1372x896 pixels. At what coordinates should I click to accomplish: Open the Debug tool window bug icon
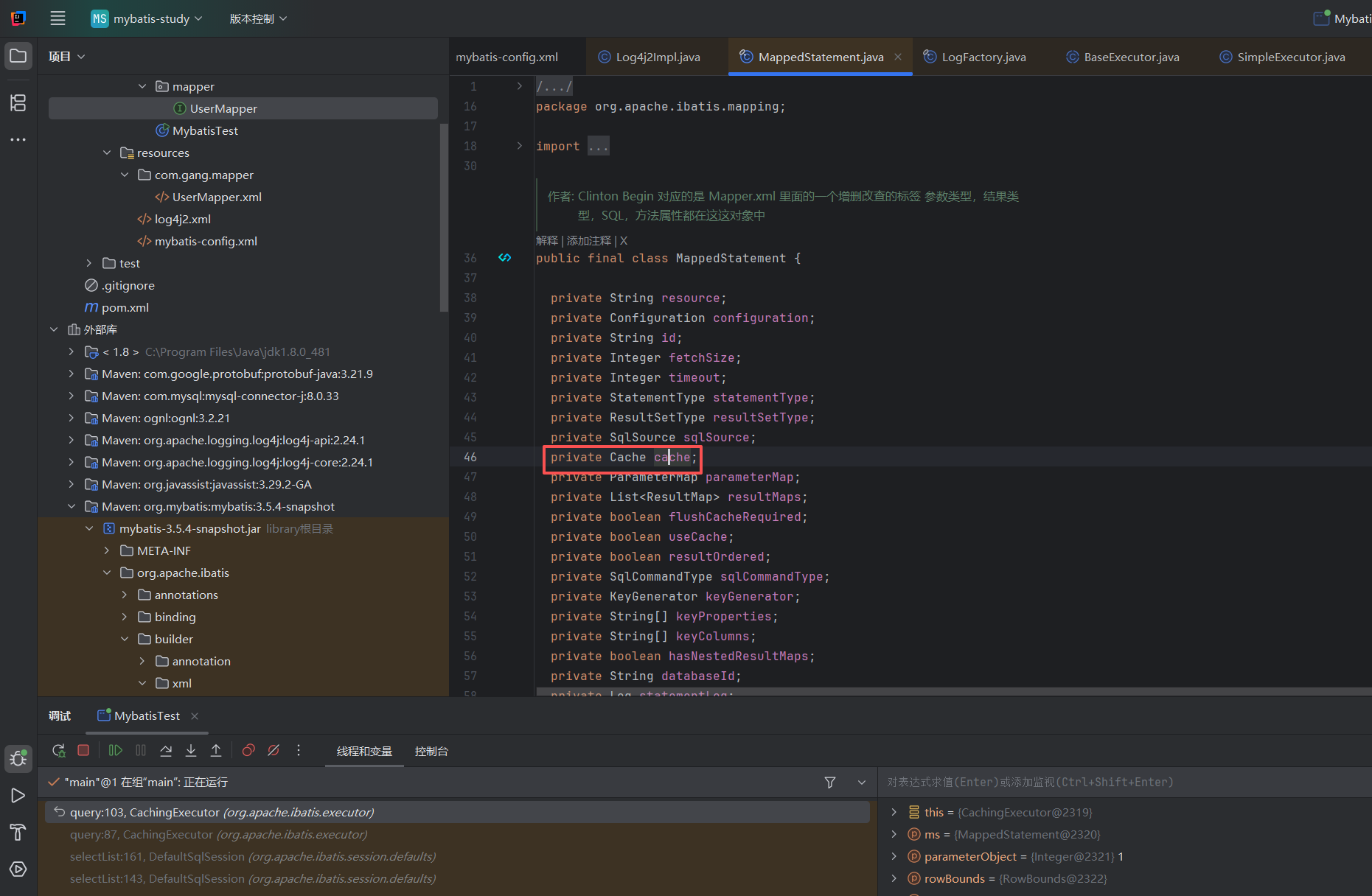(18, 758)
